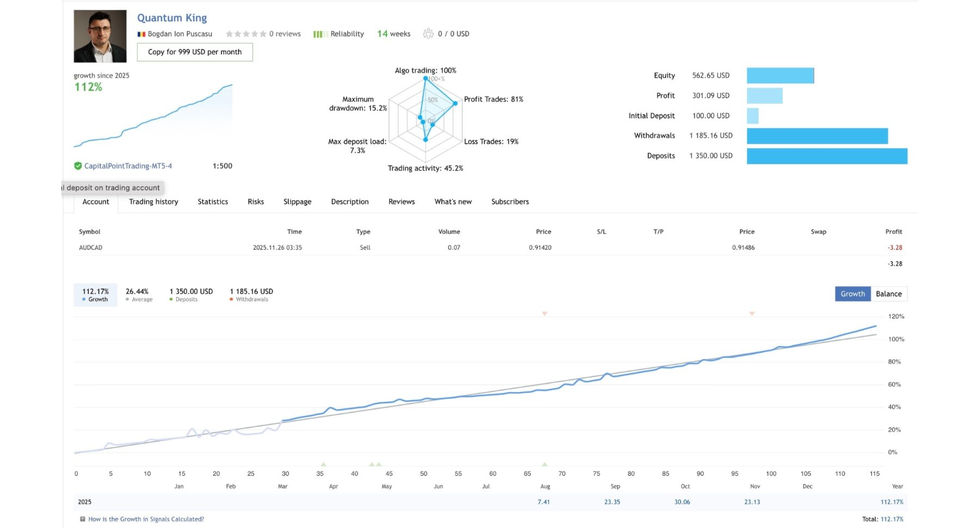The image size is (979, 528).
Task: Click the help icon beside growth question
Action: tap(82, 519)
